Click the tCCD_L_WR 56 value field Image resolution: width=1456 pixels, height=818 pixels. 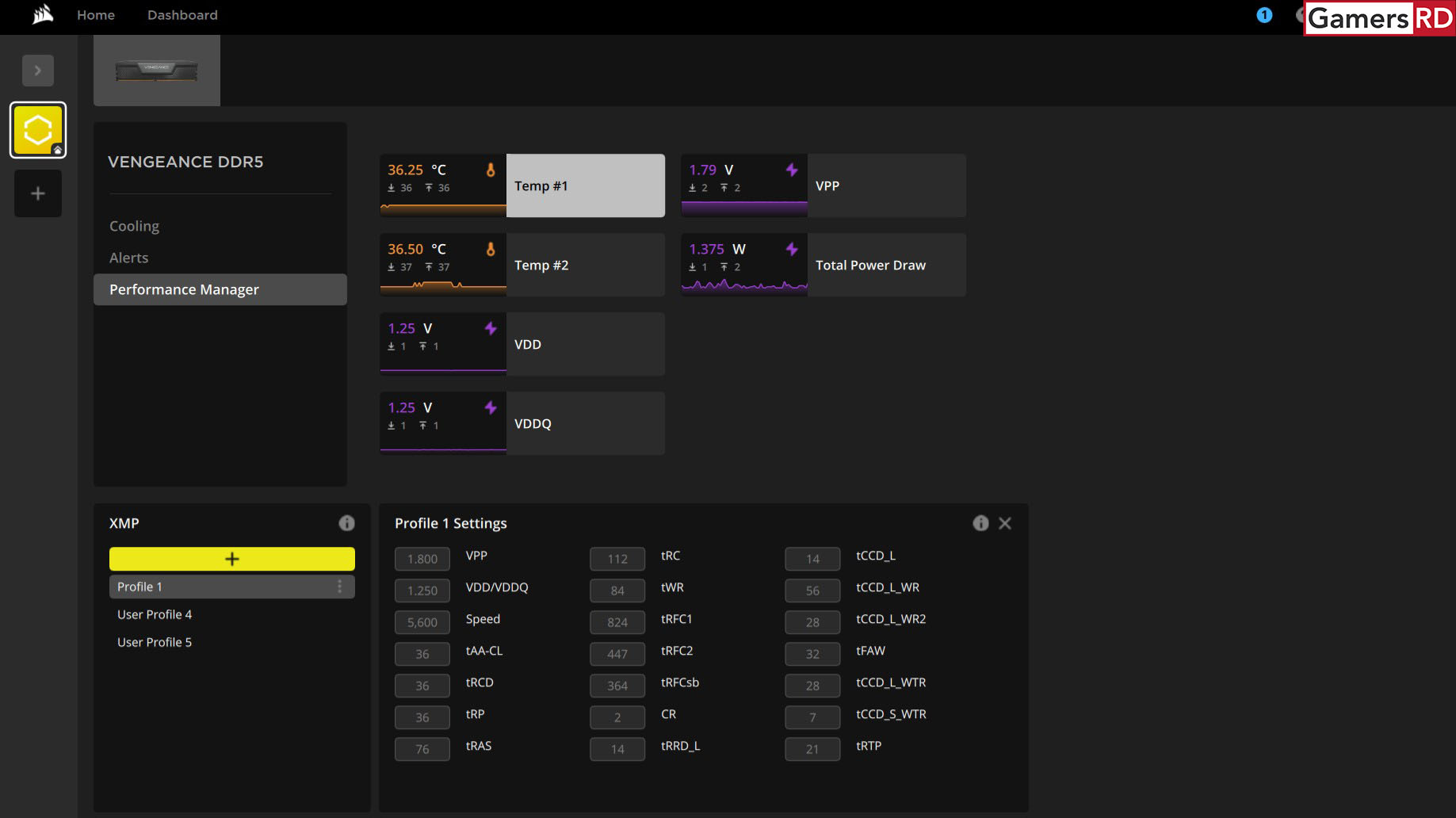812,591
